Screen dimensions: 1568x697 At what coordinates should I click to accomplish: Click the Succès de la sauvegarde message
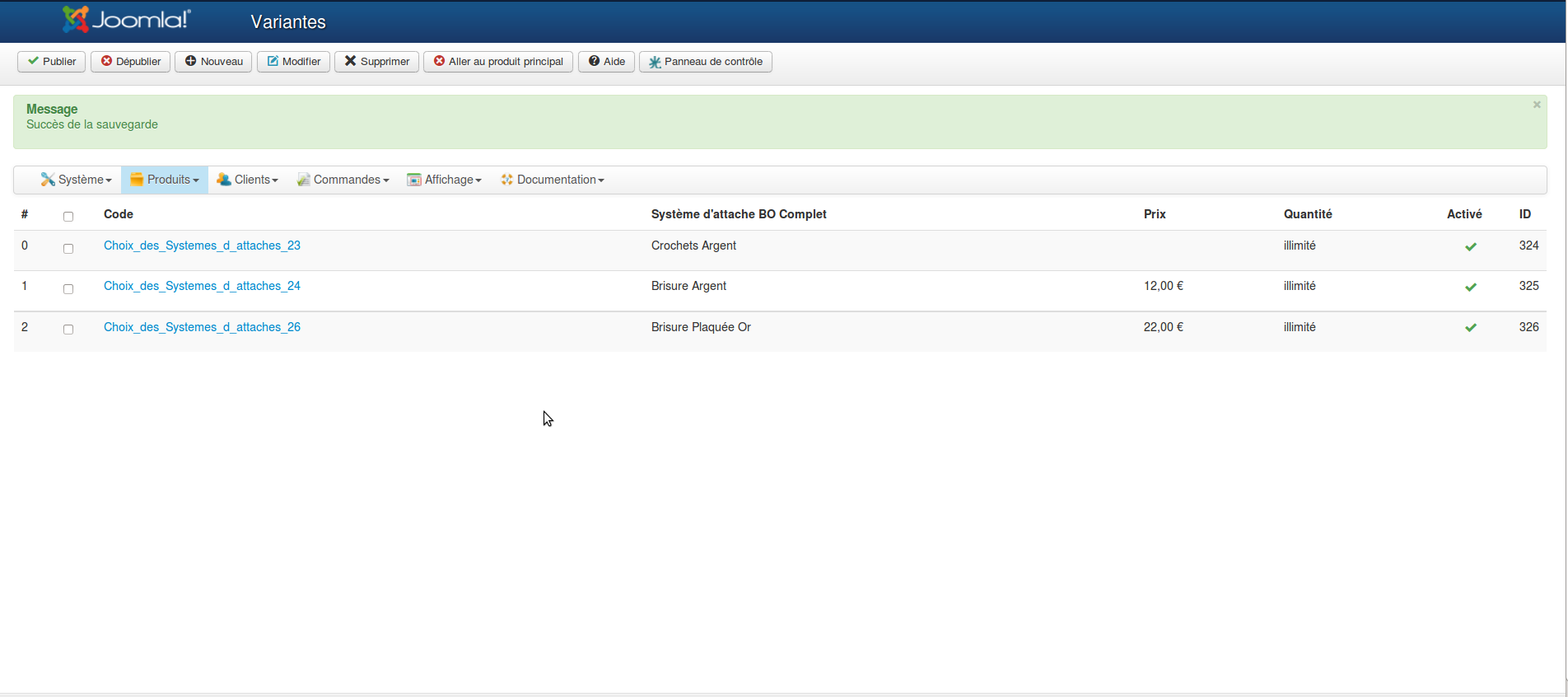point(92,124)
